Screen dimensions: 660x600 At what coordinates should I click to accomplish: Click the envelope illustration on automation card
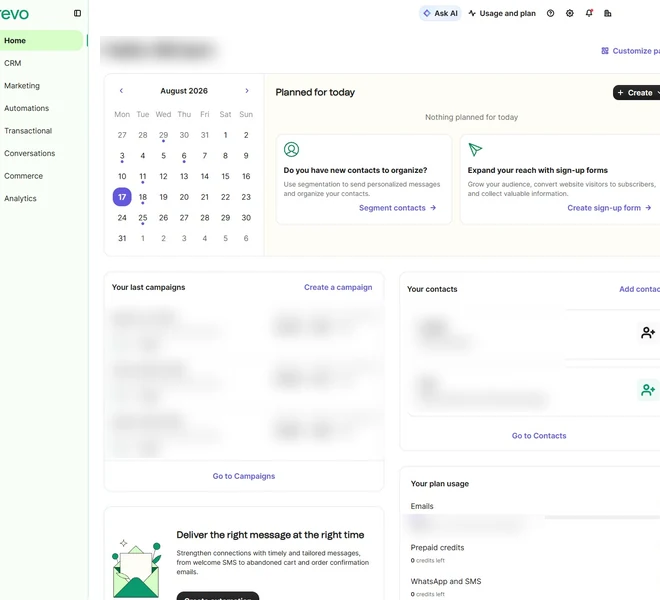point(136,569)
